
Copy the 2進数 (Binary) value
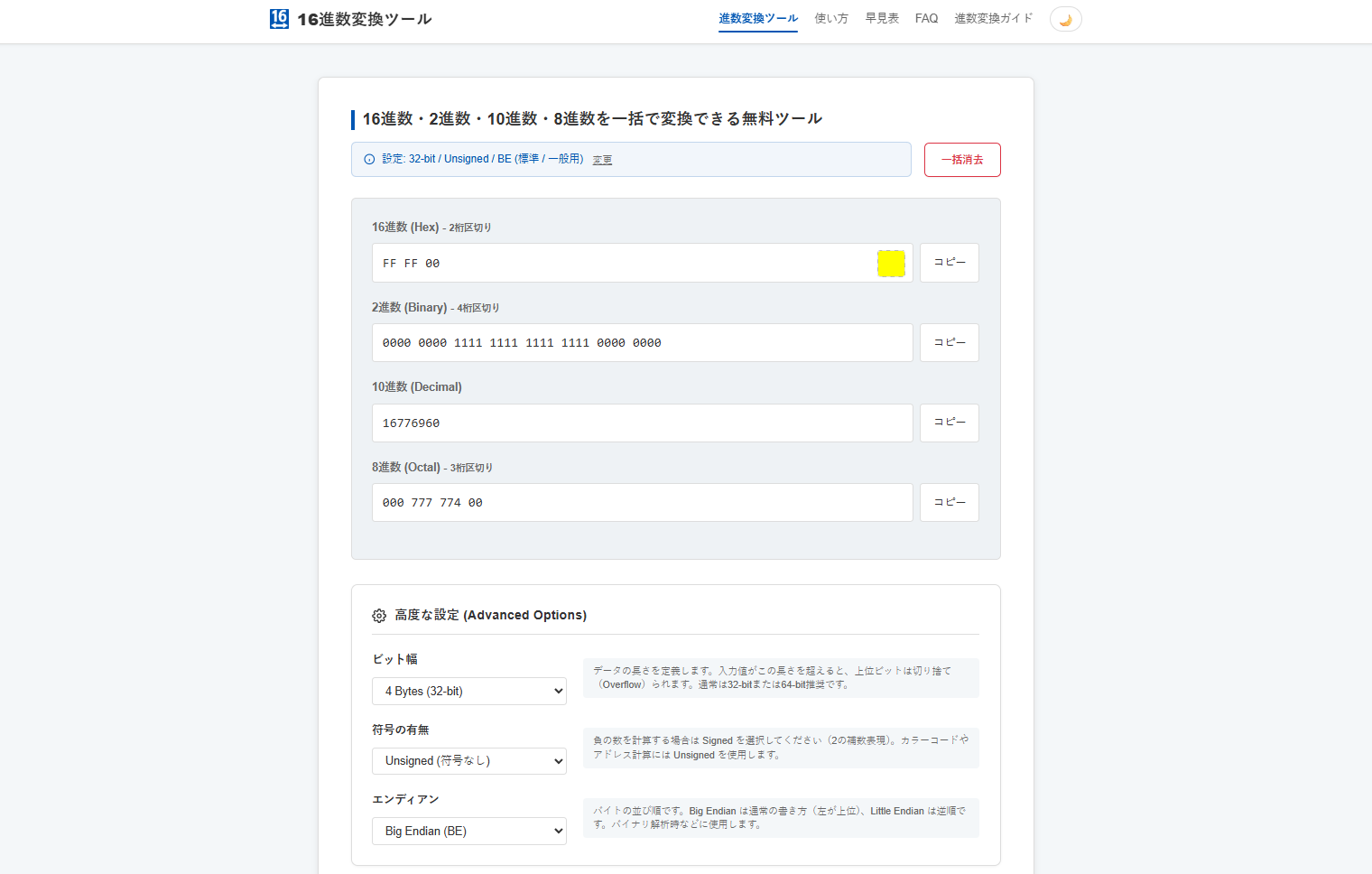949,342
